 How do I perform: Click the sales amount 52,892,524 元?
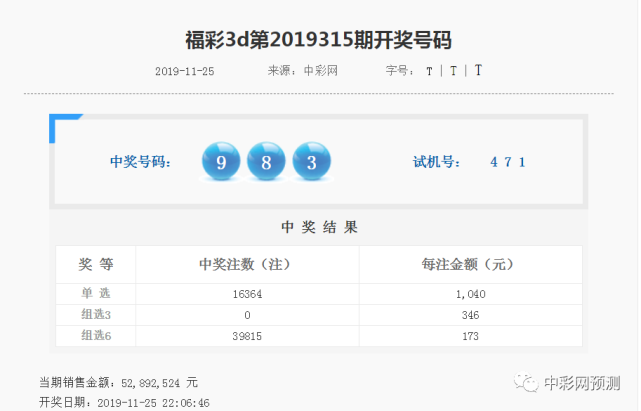click(x=159, y=383)
